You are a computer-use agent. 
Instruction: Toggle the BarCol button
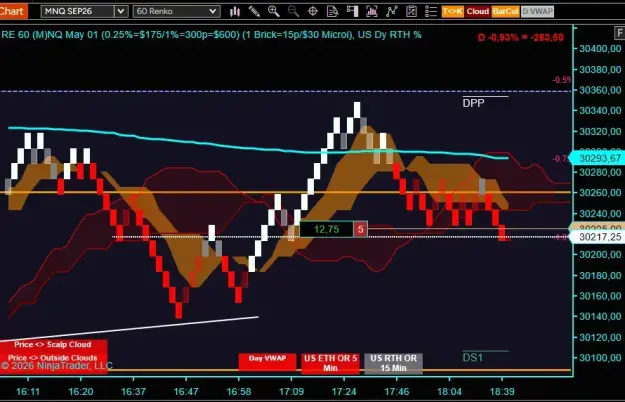(505, 12)
